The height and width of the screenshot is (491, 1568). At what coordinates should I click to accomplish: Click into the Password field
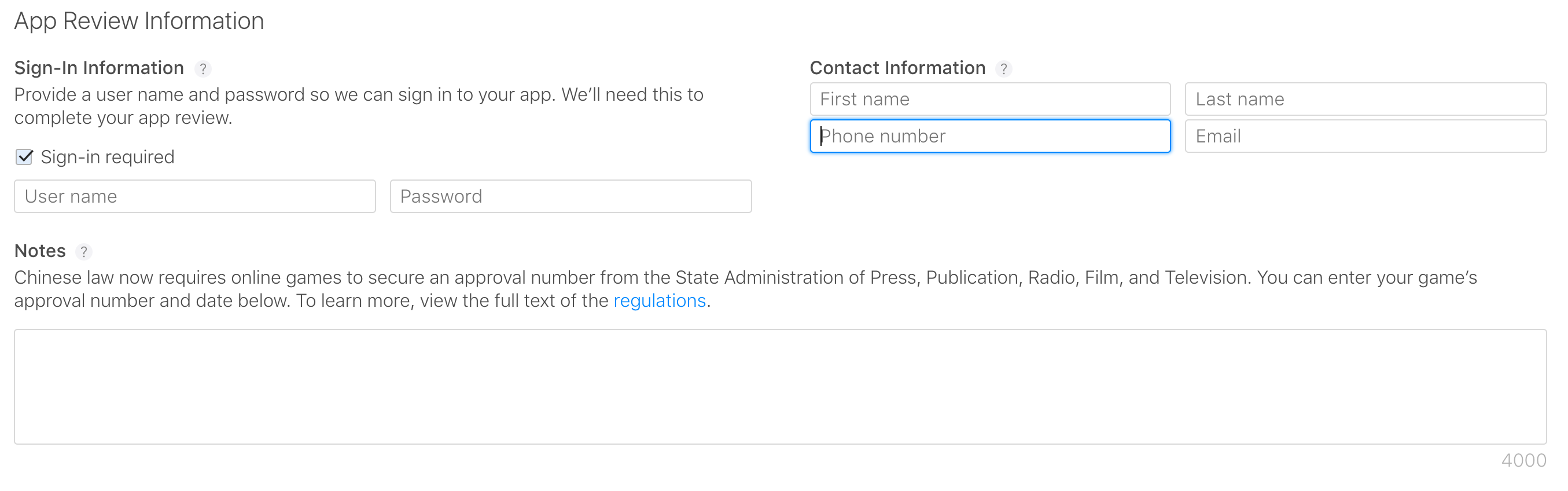[x=570, y=196]
